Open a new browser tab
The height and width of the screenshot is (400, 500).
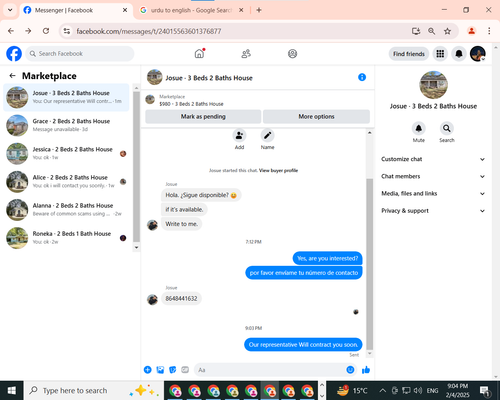click(259, 10)
